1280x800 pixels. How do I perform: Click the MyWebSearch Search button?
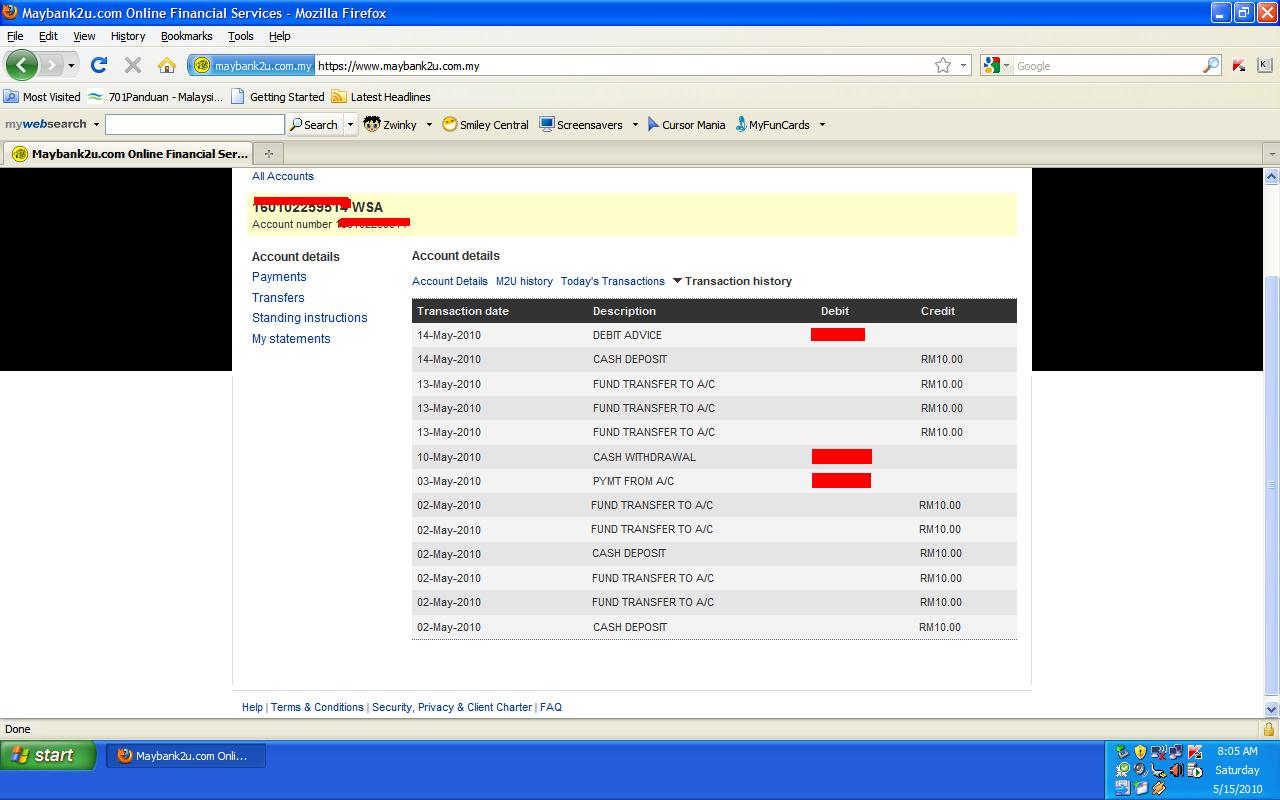point(314,124)
